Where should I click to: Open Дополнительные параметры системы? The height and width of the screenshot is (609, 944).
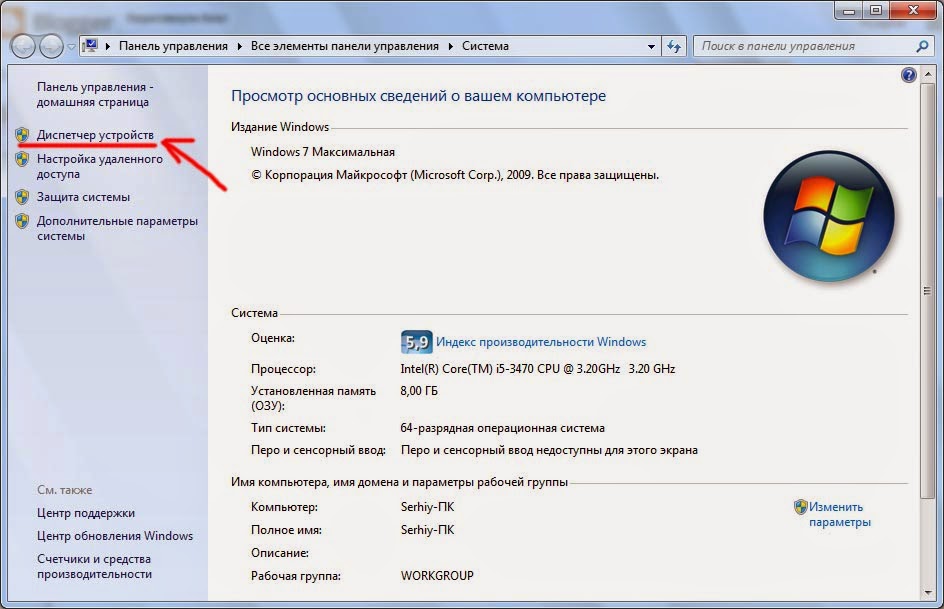tap(117, 228)
